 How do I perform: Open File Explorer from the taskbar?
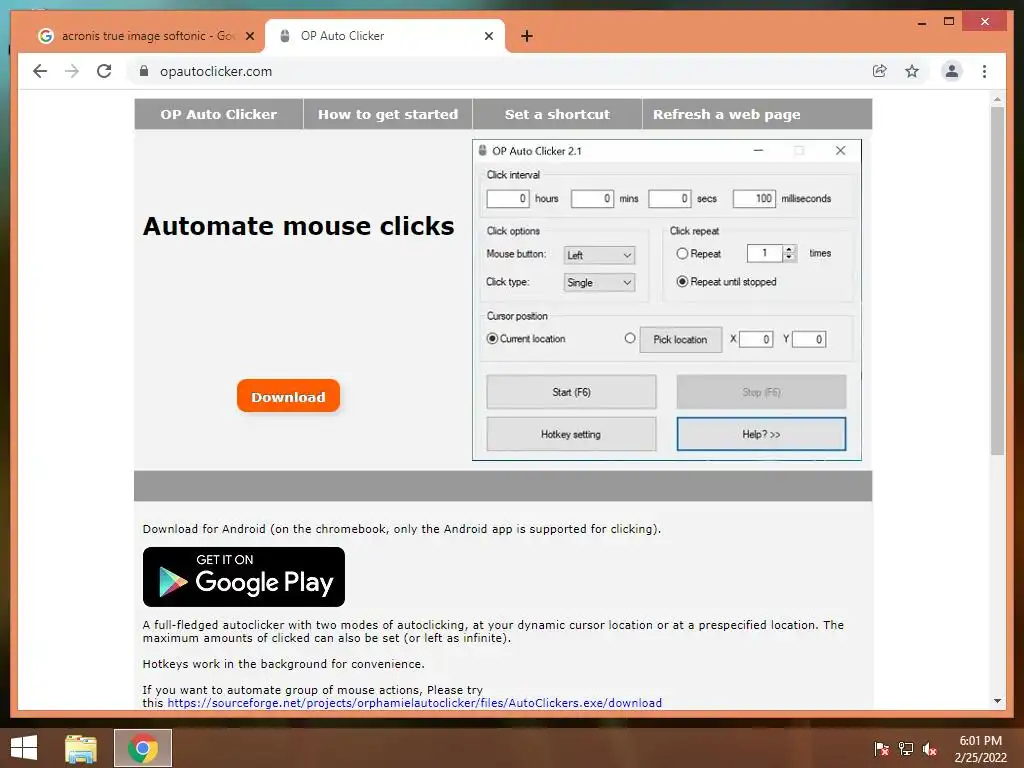(x=81, y=748)
